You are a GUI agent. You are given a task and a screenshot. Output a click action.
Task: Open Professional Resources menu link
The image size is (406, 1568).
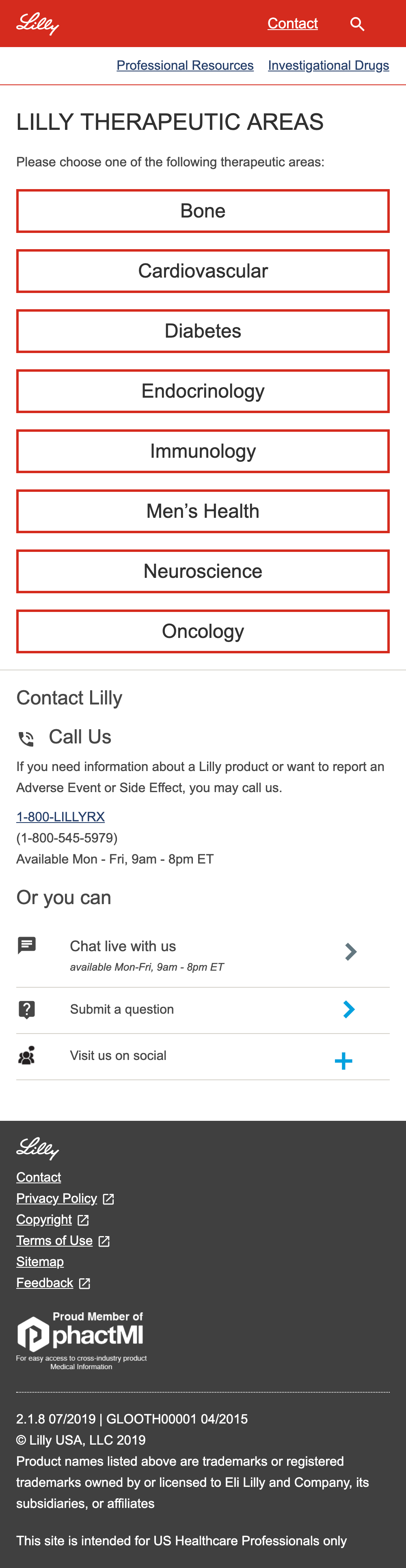[x=185, y=65]
